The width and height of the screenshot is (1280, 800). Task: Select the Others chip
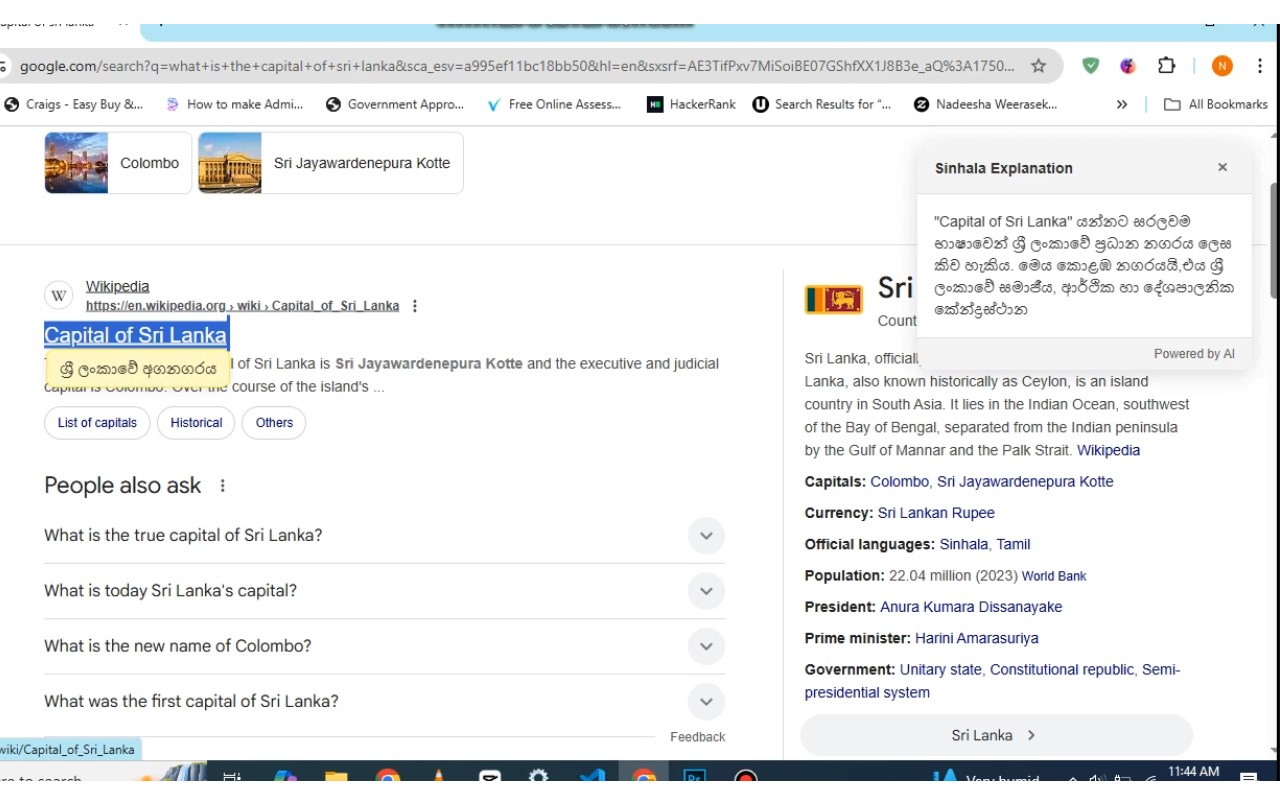(x=274, y=423)
